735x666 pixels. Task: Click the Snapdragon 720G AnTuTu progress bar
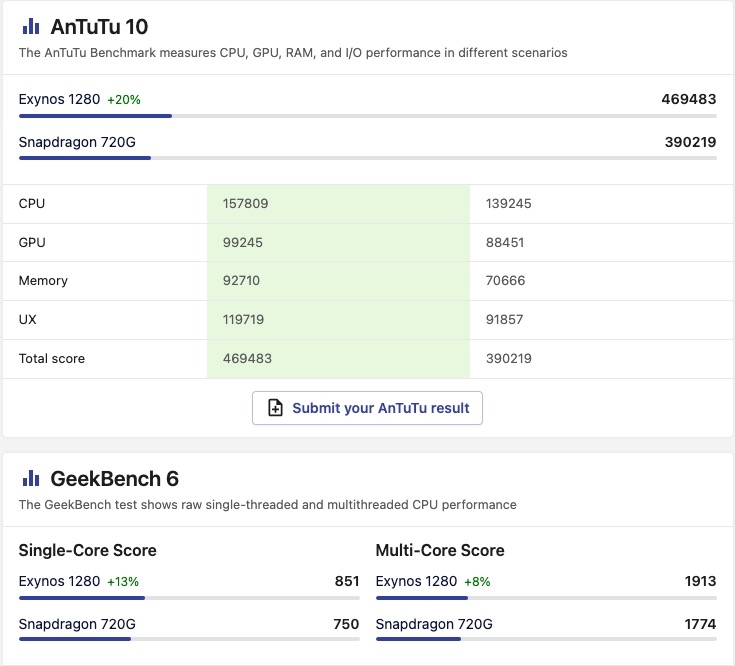pyautogui.click(x=367, y=158)
